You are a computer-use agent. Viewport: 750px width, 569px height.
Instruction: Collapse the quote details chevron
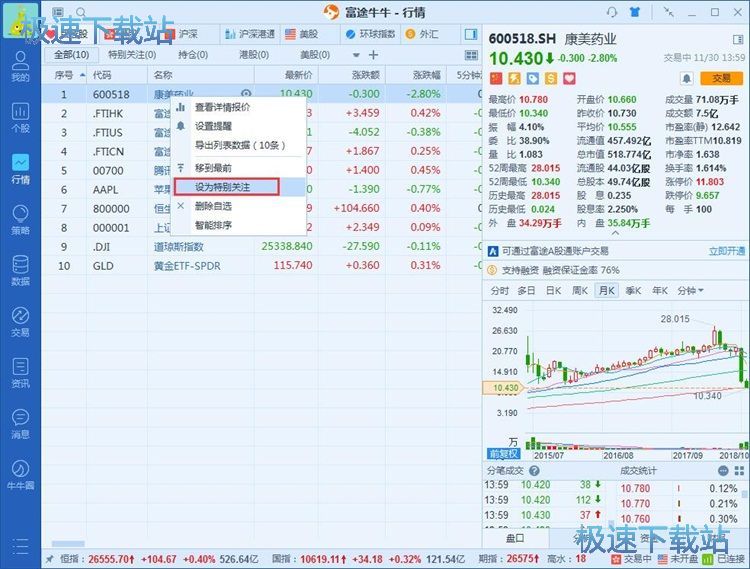(x=615, y=233)
